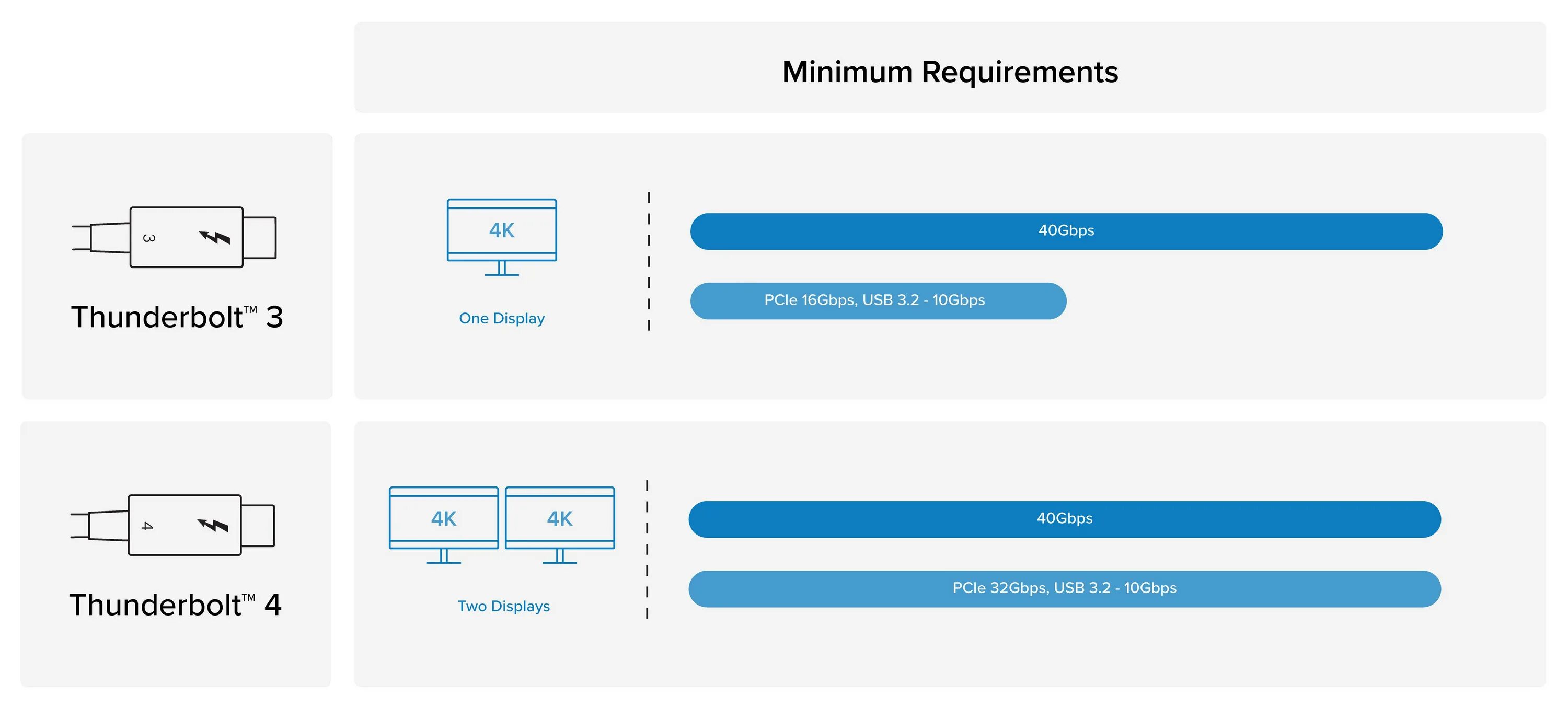
Task: Click the Thunderbolt 4 40Gbps bar
Action: pos(1064,519)
